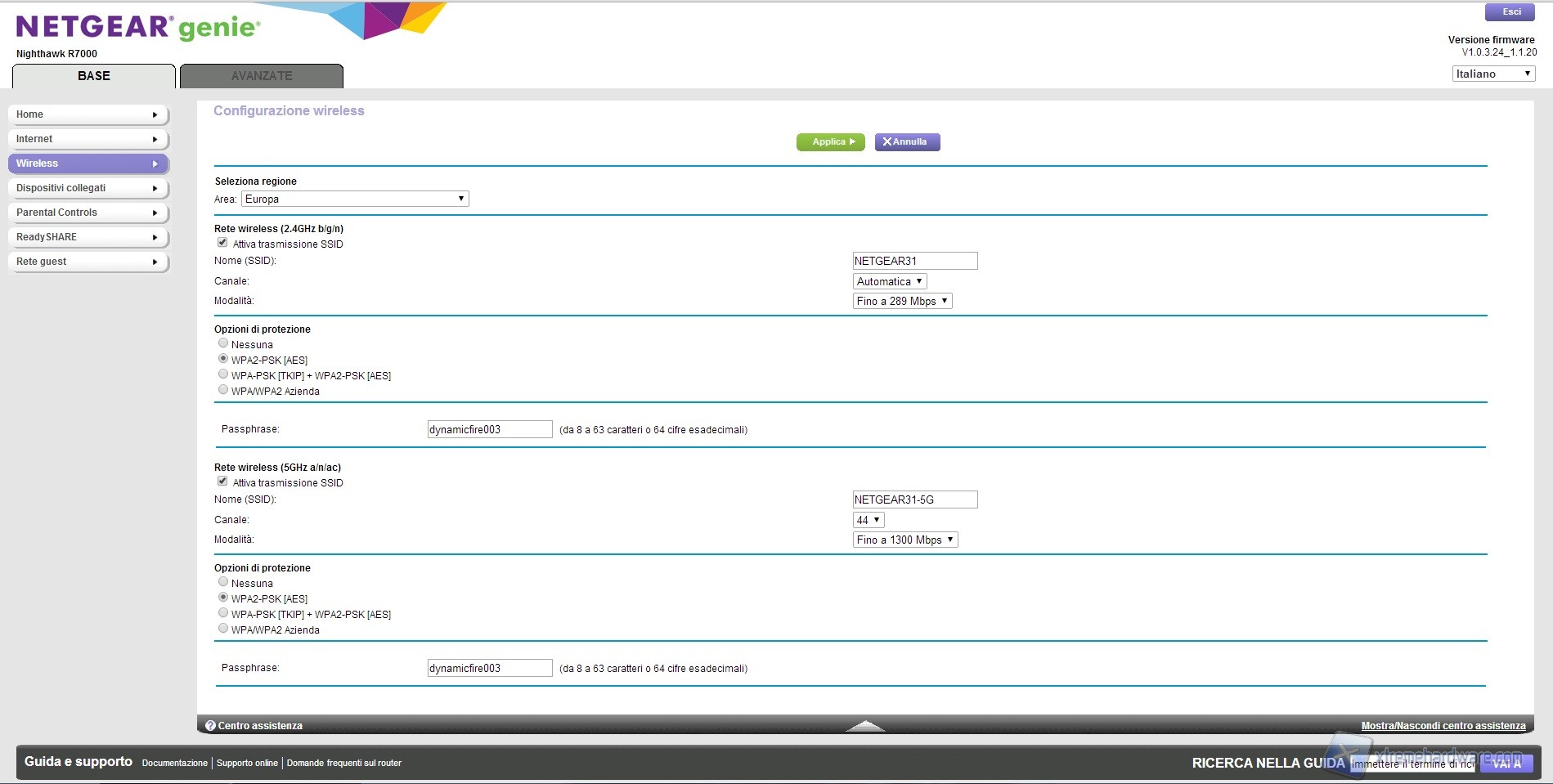Image resolution: width=1553 pixels, height=784 pixels.
Task: Click the arrow beside Rete guest
Action: [x=155, y=262]
